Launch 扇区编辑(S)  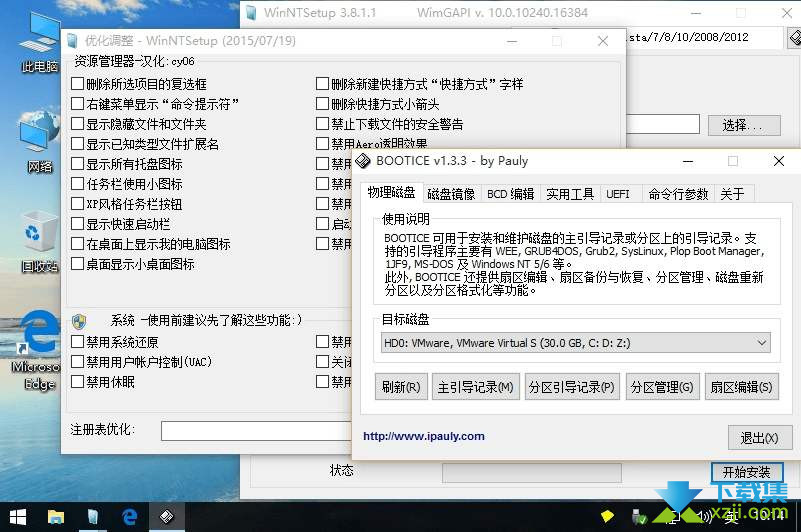pos(742,387)
